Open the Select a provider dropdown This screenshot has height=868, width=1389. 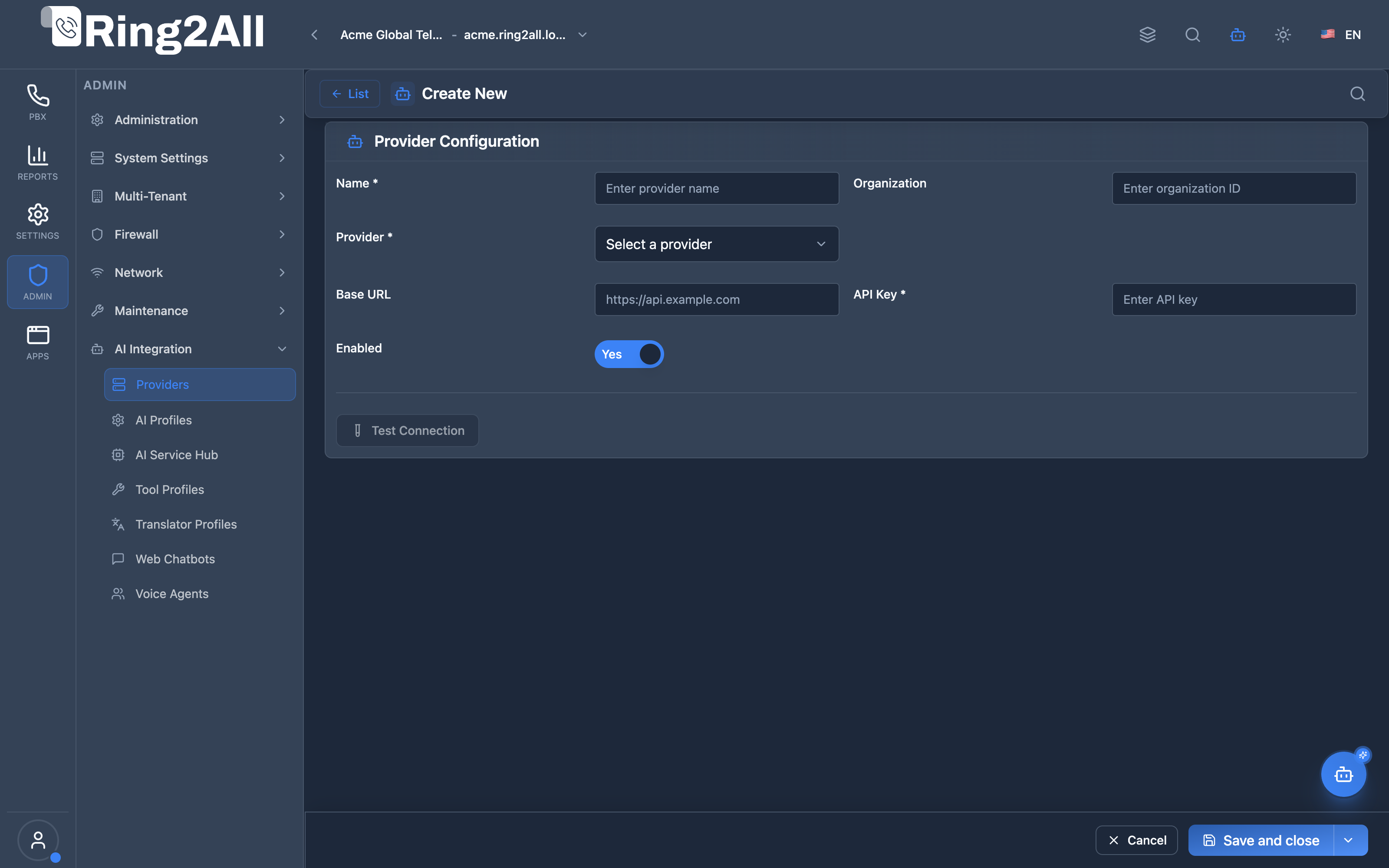point(717,244)
